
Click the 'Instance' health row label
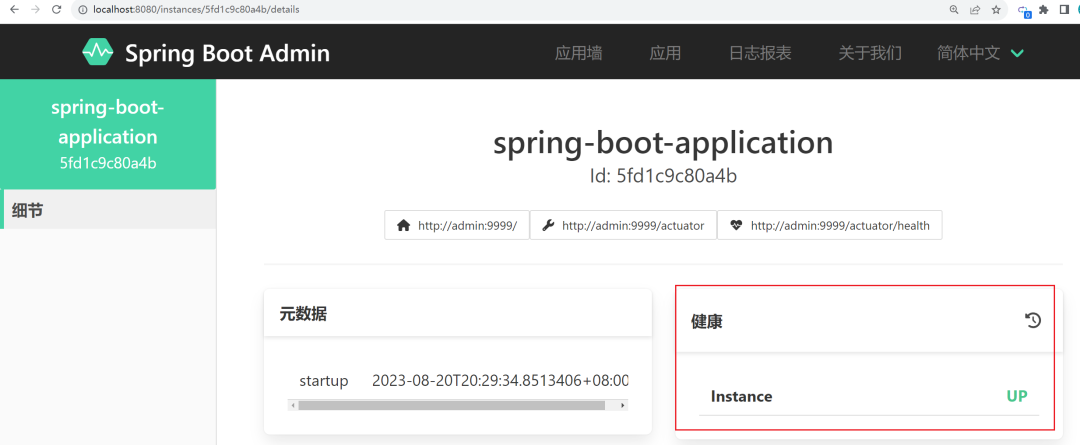pyautogui.click(x=741, y=397)
